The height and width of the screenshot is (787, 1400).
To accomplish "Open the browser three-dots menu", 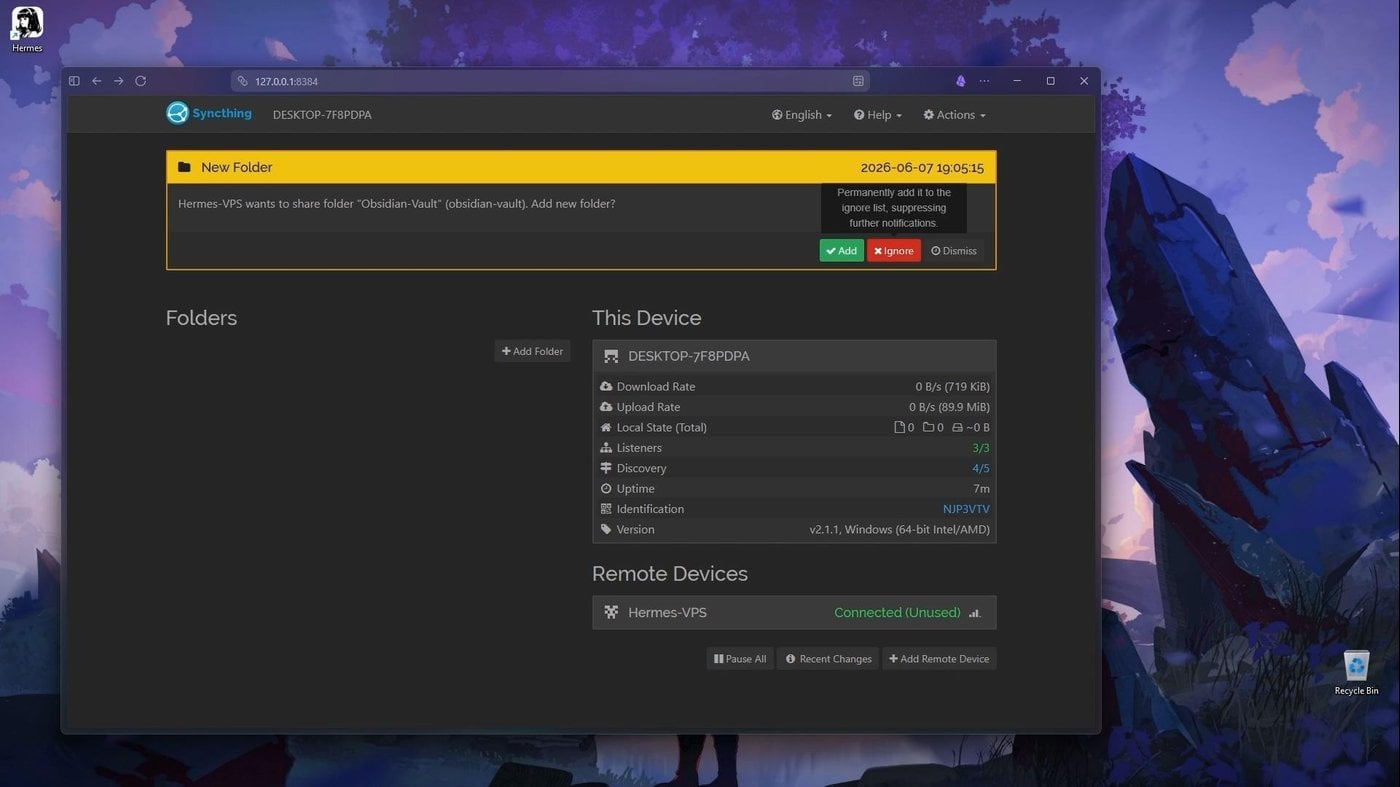I will [x=985, y=81].
